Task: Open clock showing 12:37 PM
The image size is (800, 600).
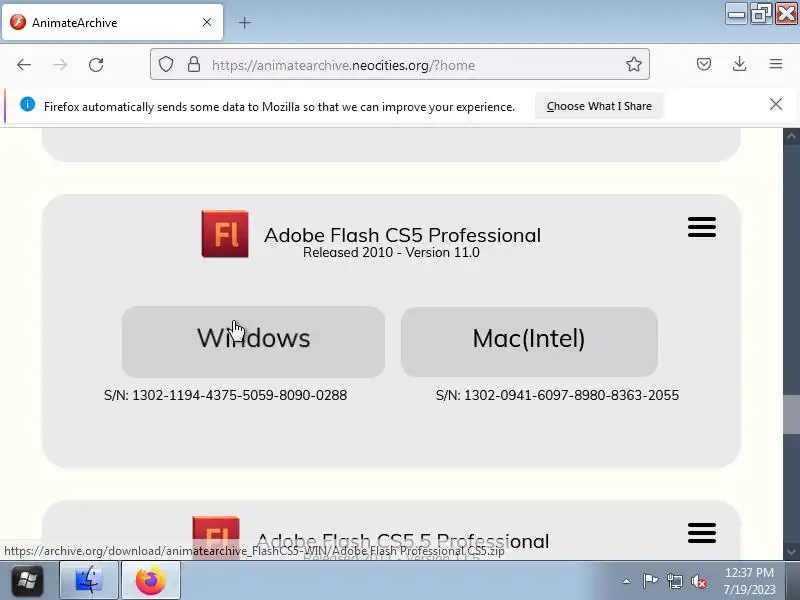Action: pos(749,581)
